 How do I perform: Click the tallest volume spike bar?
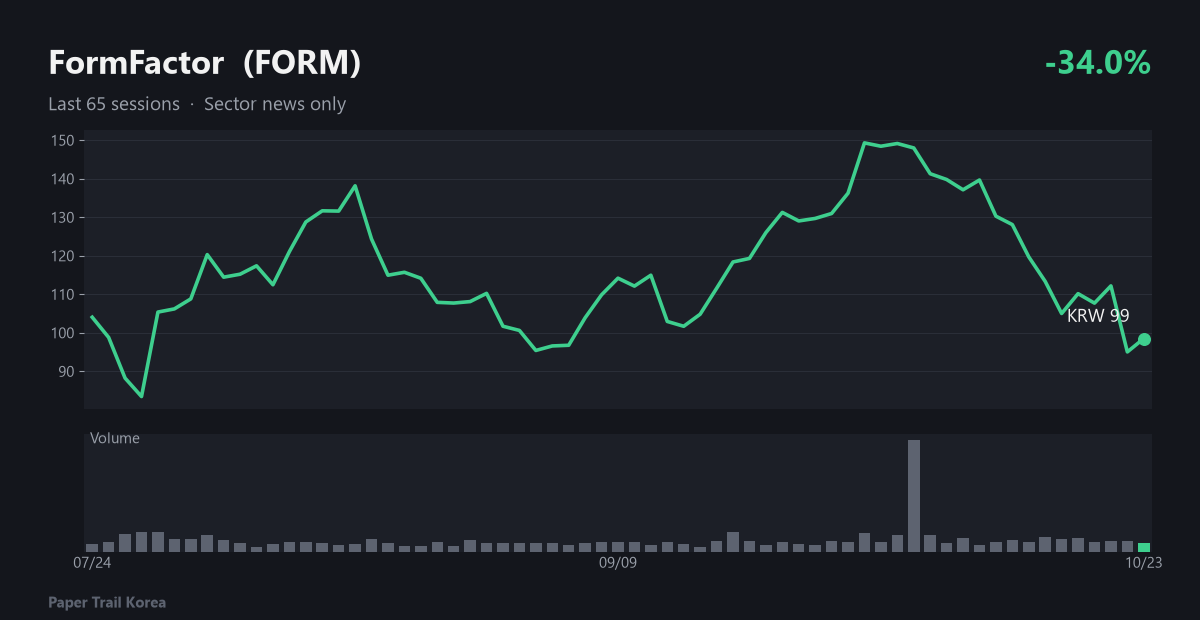[914, 495]
